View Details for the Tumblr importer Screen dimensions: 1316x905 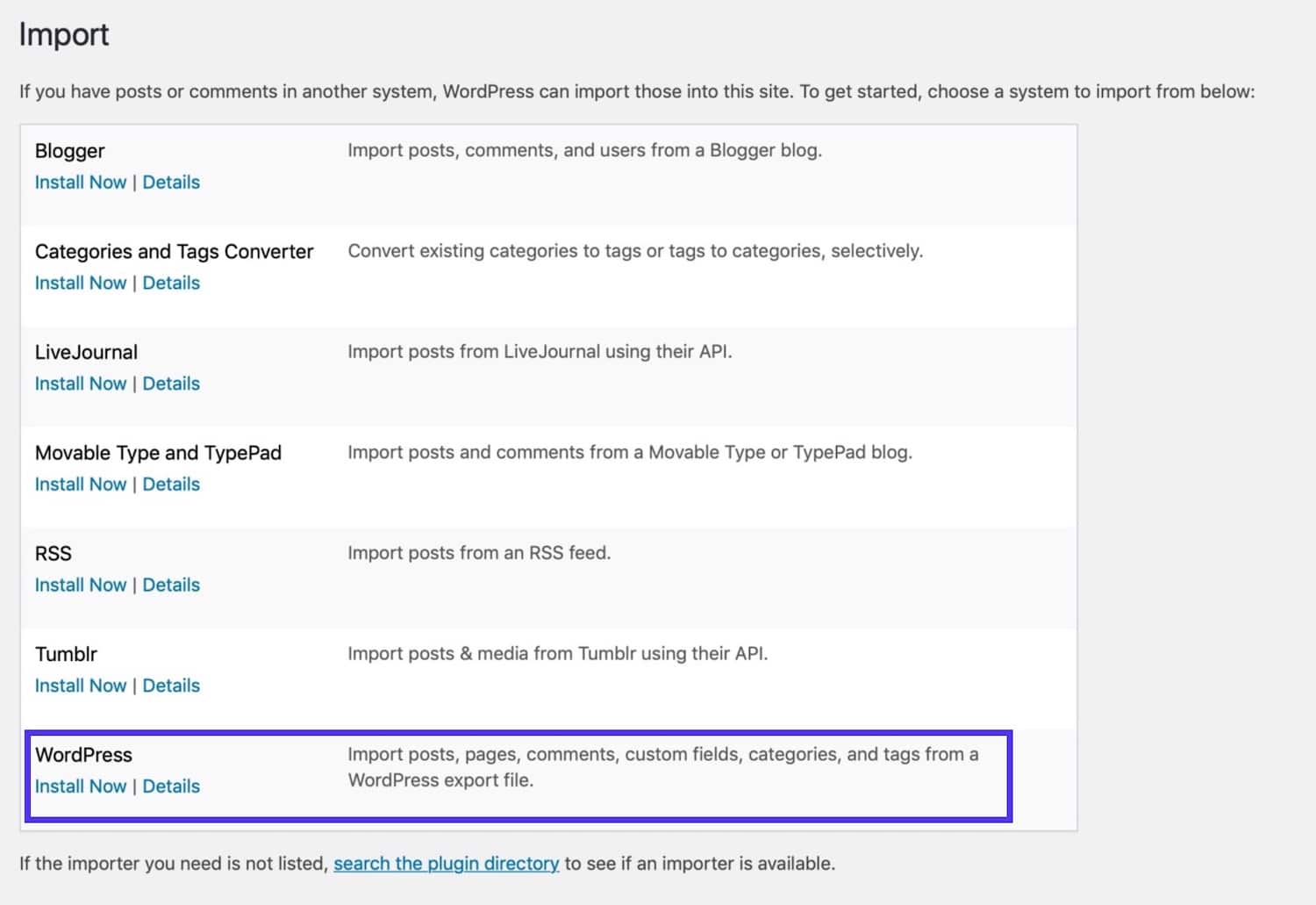click(171, 686)
